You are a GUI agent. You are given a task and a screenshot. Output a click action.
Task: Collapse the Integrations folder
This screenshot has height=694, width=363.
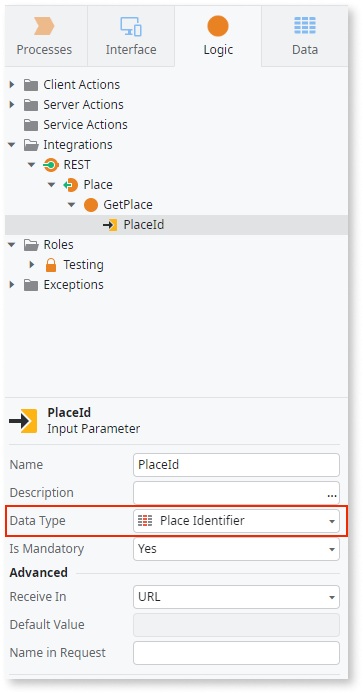[12, 145]
